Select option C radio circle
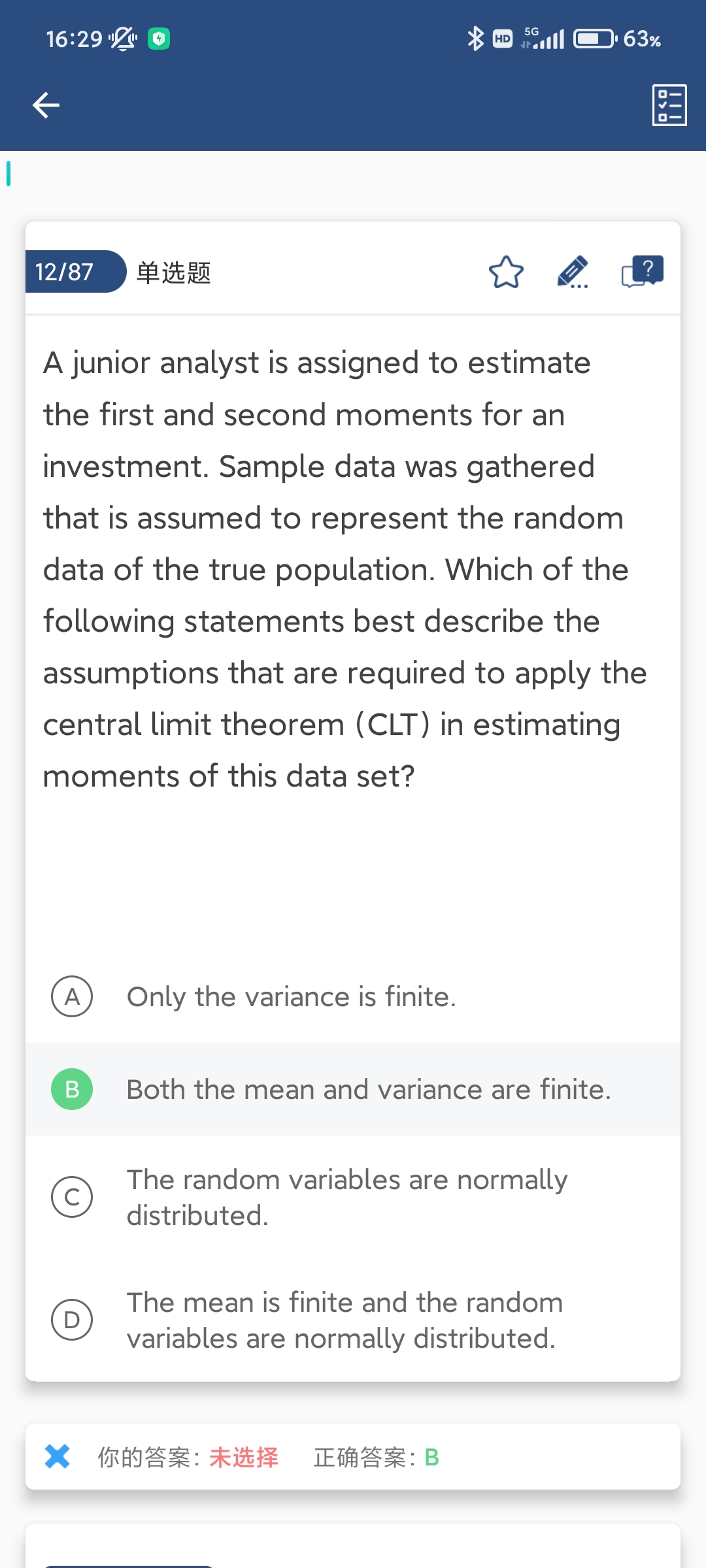The width and height of the screenshot is (706, 1568). pyautogui.click(x=72, y=1197)
